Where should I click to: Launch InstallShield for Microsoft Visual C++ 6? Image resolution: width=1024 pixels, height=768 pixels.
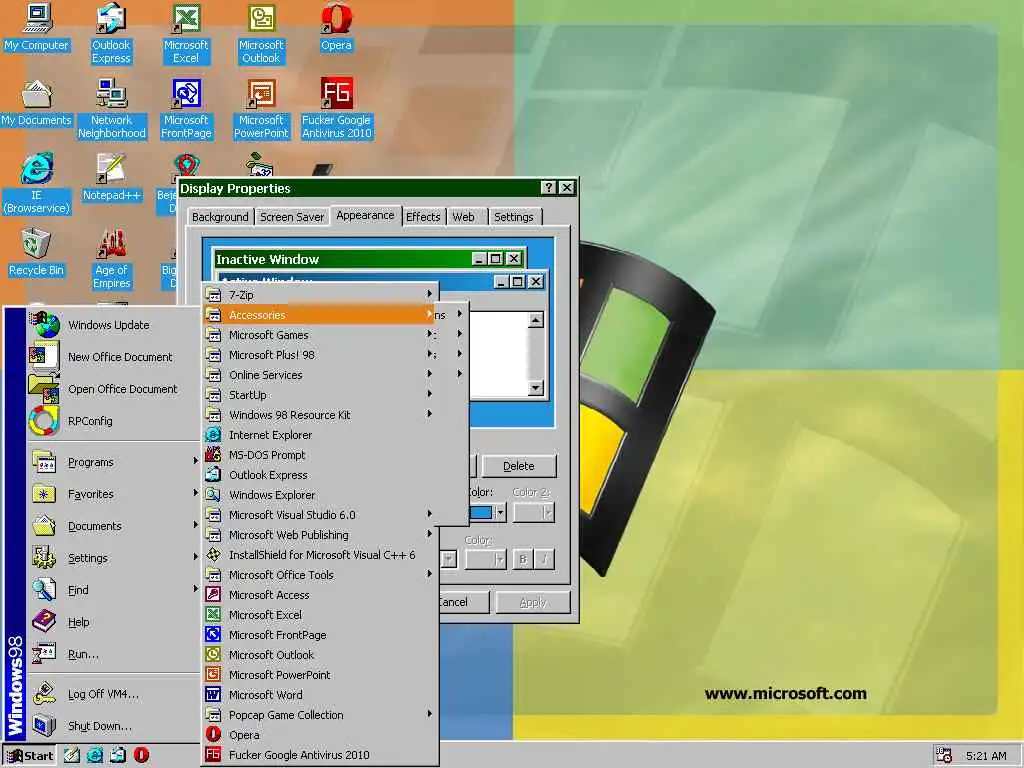(x=320, y=554)
